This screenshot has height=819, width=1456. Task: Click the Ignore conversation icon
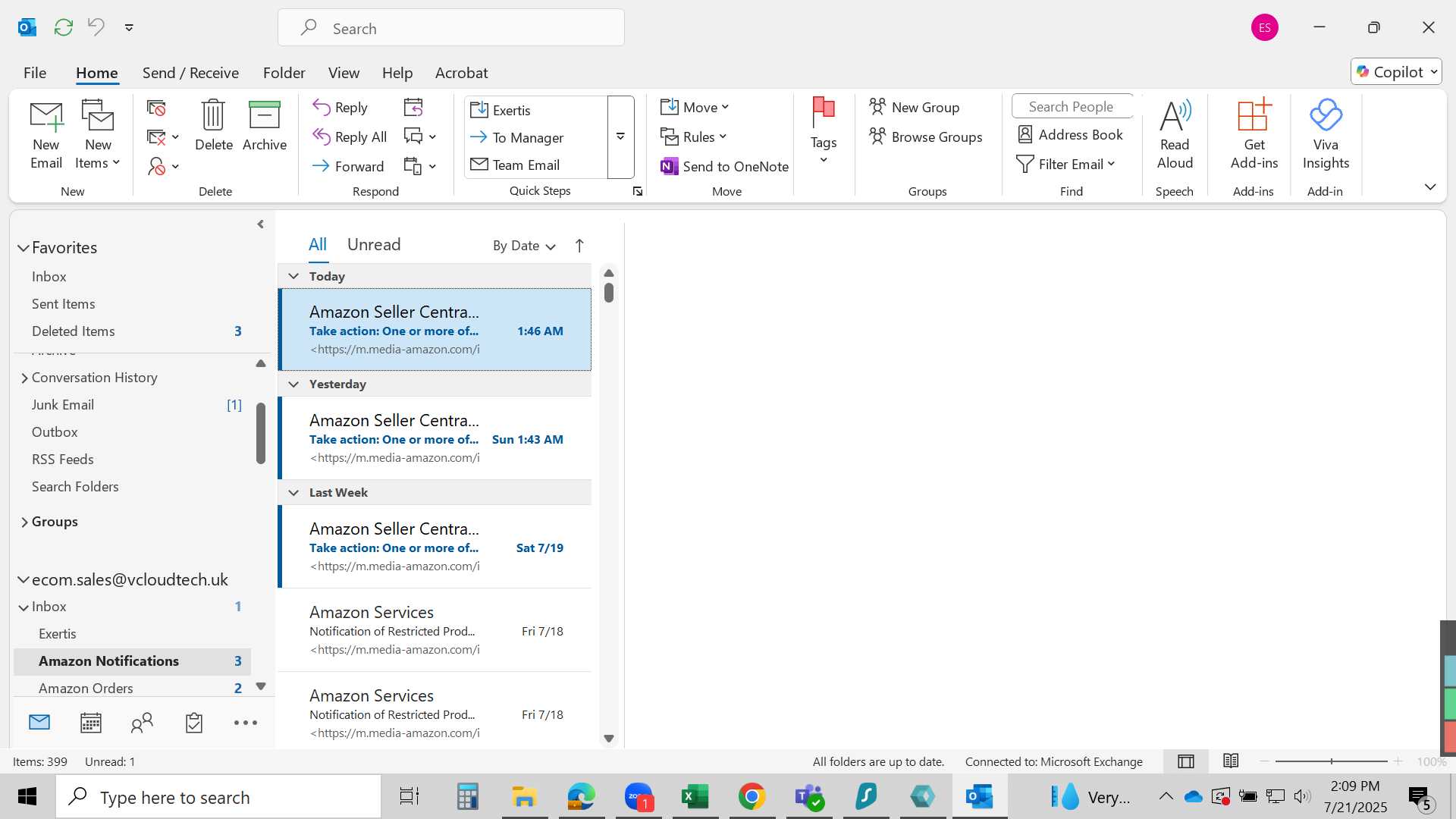point(156,108)
